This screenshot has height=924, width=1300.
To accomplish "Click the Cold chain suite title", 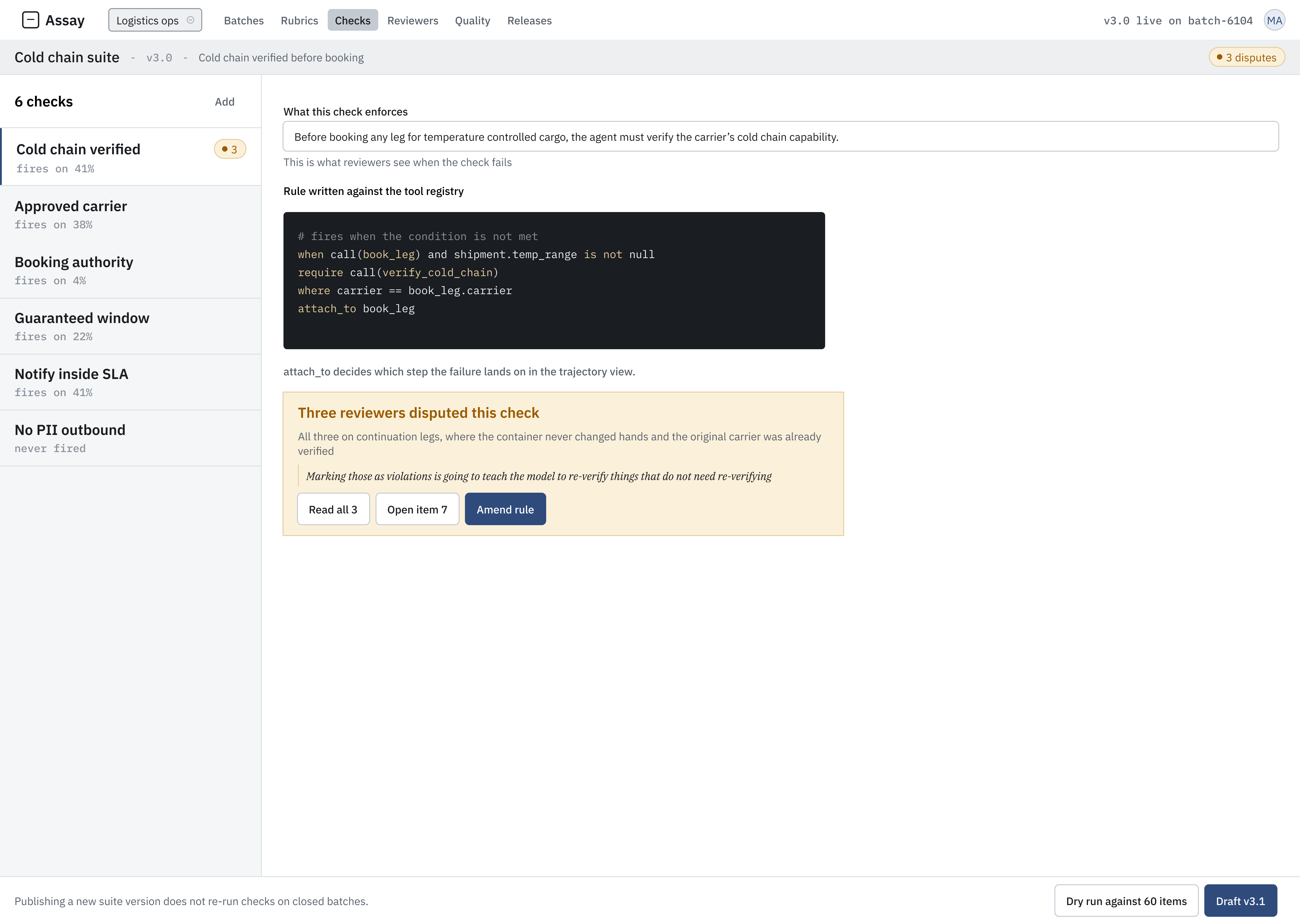I will pos(67,58).
